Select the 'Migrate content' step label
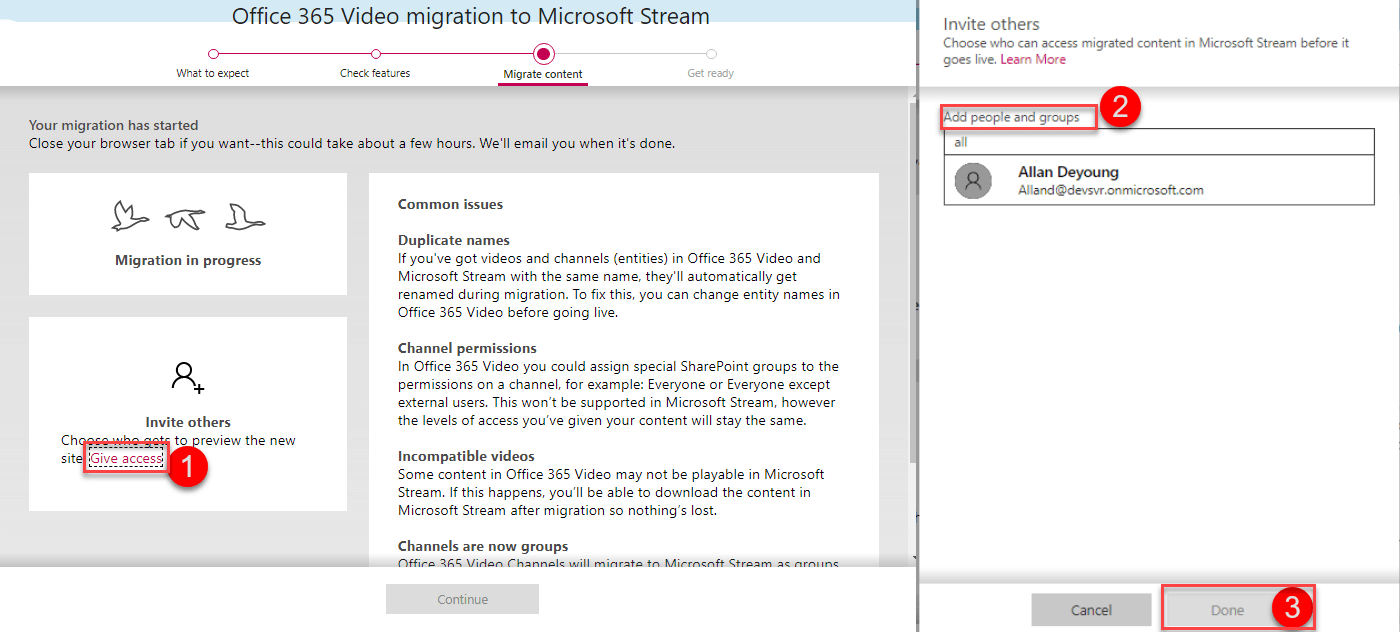 (543, 74)
